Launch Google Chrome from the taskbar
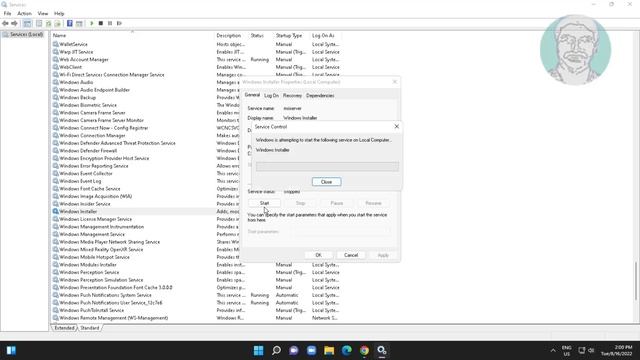Viewport: 640px width, 360px height. (364, 350)
